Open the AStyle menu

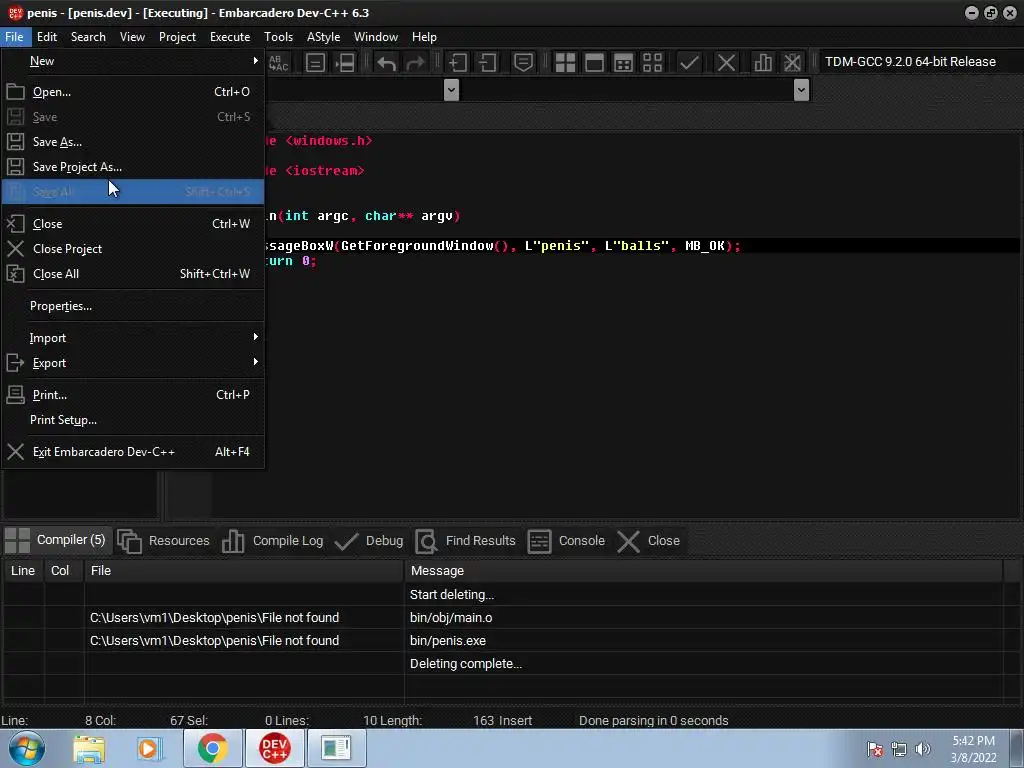(x=323, y=37)
